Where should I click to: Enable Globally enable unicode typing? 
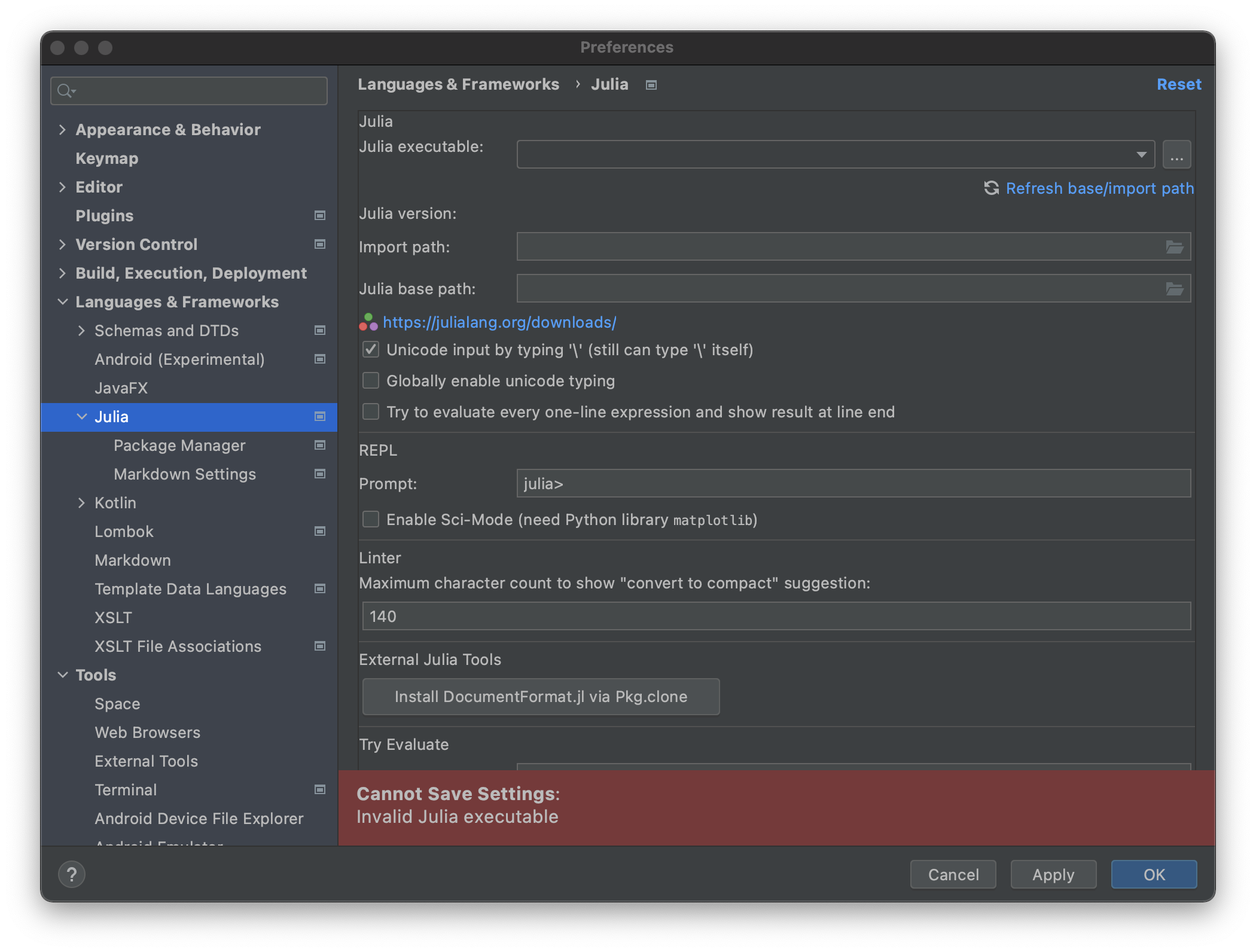(x=370, y=380)
